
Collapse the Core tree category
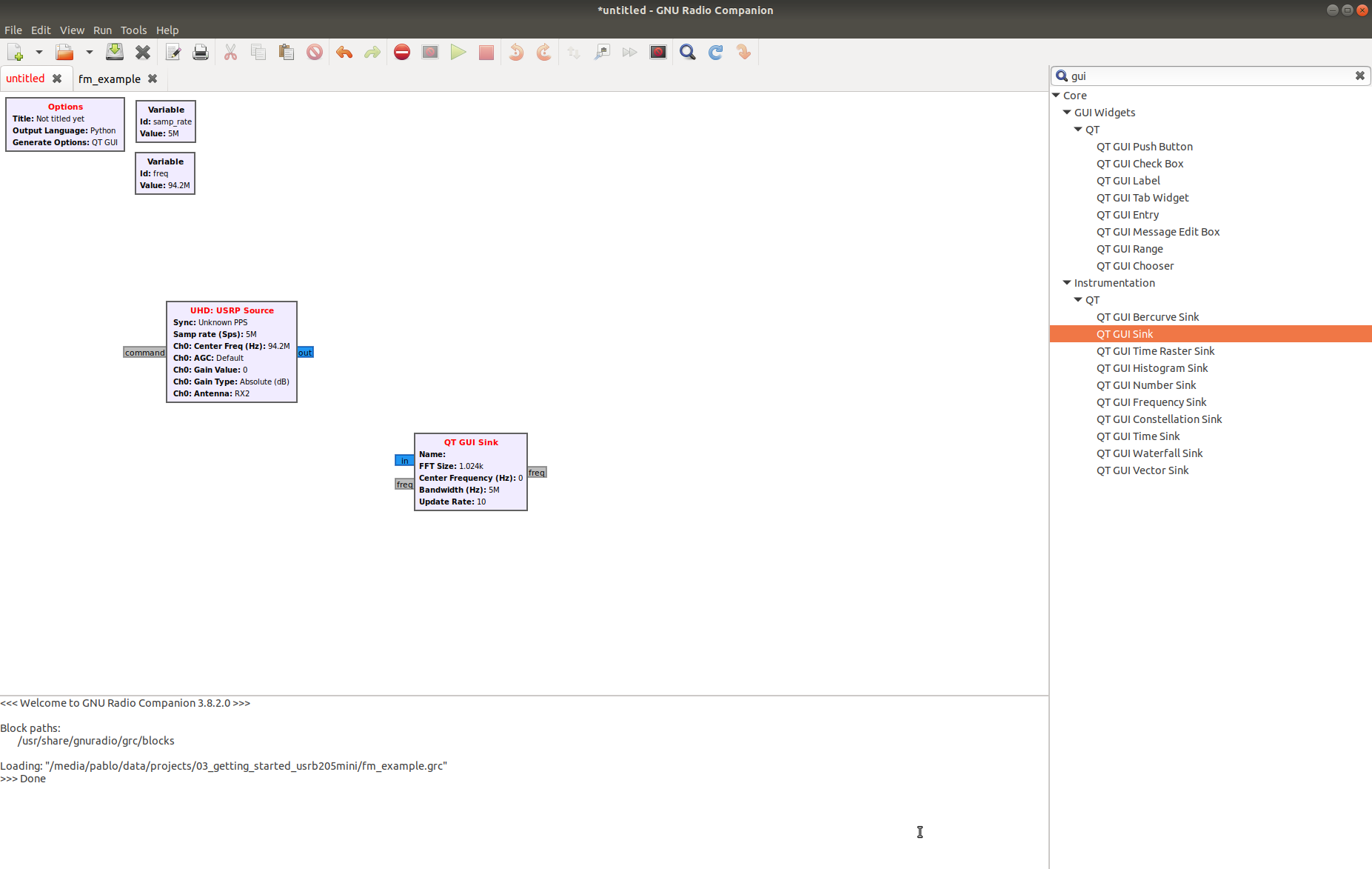click(x=1057, y=96)
